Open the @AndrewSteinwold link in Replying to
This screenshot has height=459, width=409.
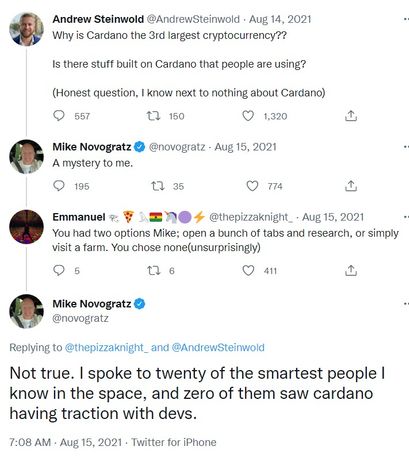pyautogui.click(x=218, y=347)
